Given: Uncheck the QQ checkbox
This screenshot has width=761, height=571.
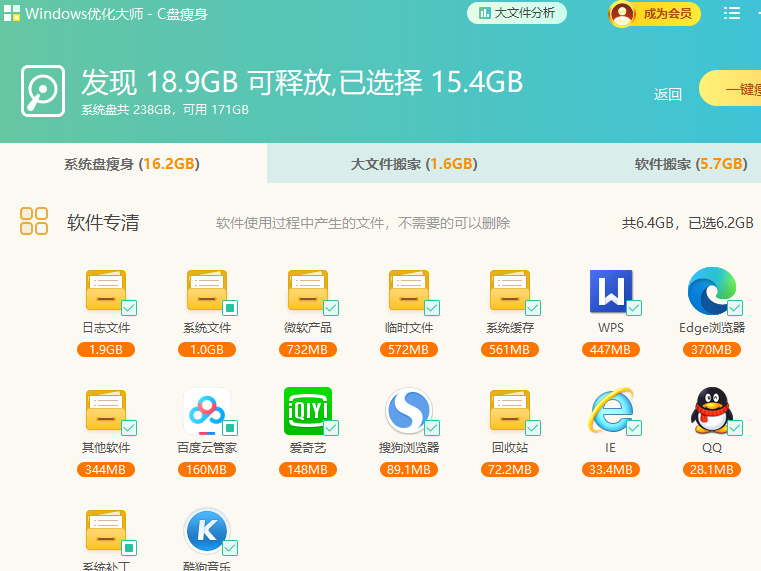Looking at the screenshot, I should pos(735,428).
